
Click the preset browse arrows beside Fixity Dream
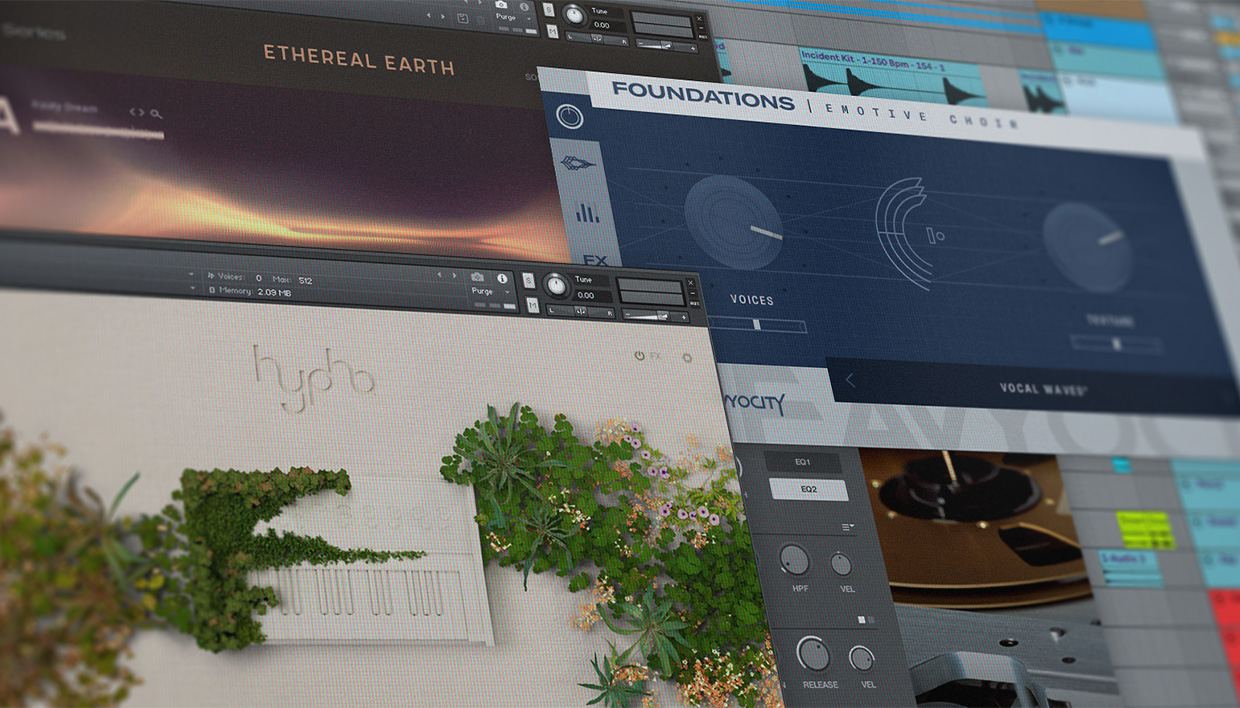pos(137,112)
